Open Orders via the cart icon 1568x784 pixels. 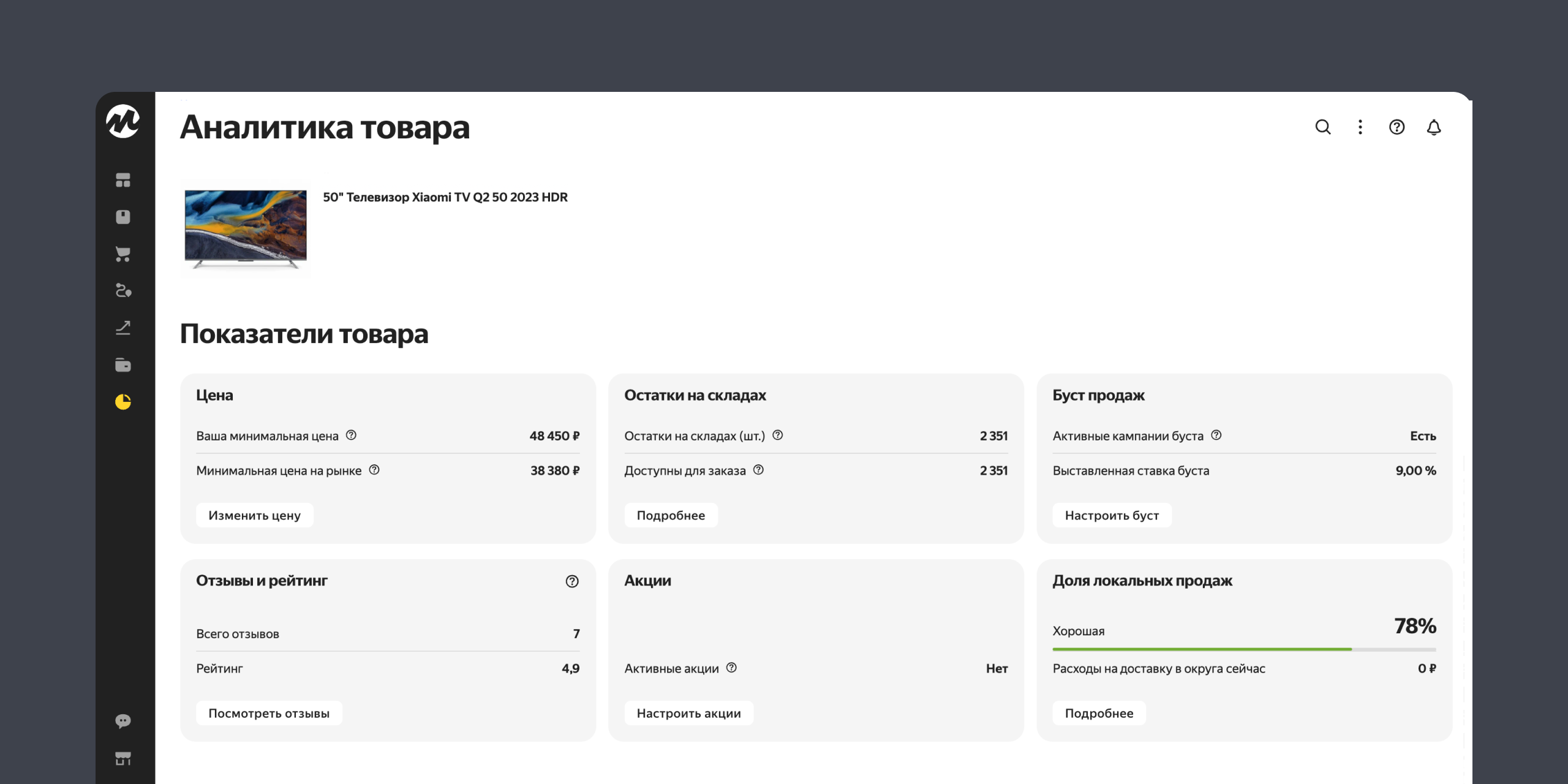coord(124,255)
